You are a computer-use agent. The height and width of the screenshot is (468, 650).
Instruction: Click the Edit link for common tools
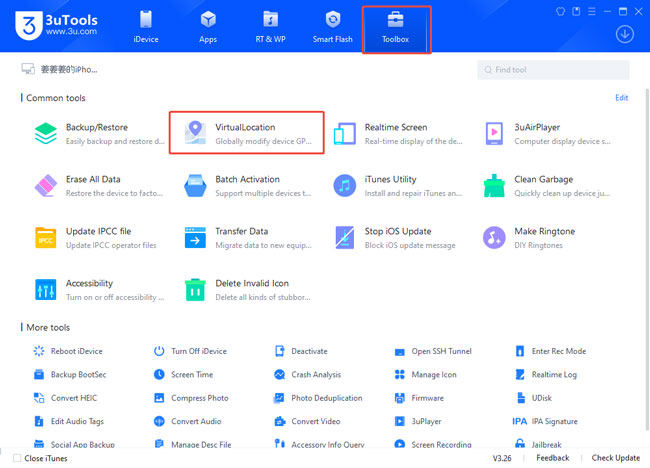pos(621,98)
